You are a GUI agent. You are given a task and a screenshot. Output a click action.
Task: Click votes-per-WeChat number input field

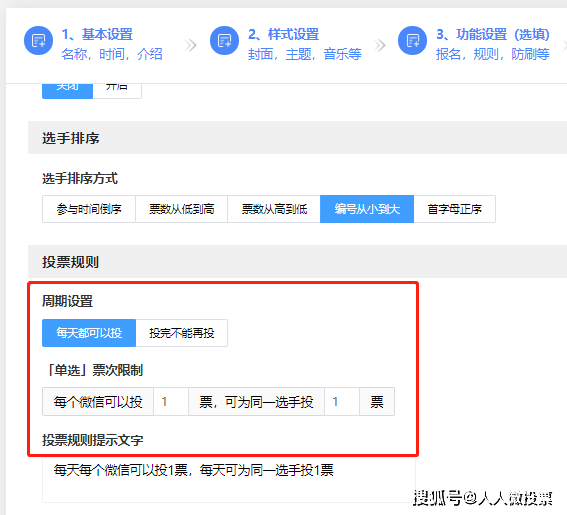(171, 401)
